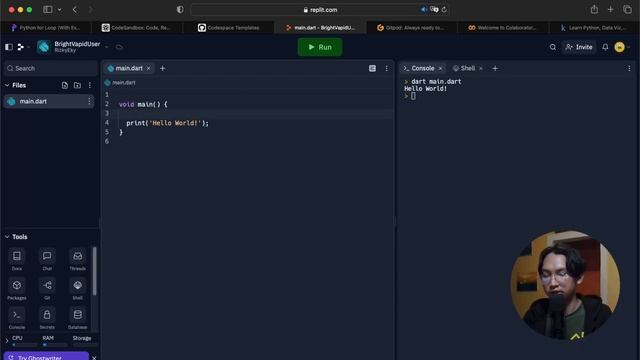
Task: Open the Safari Share button
Action: (x=594, y=9)
